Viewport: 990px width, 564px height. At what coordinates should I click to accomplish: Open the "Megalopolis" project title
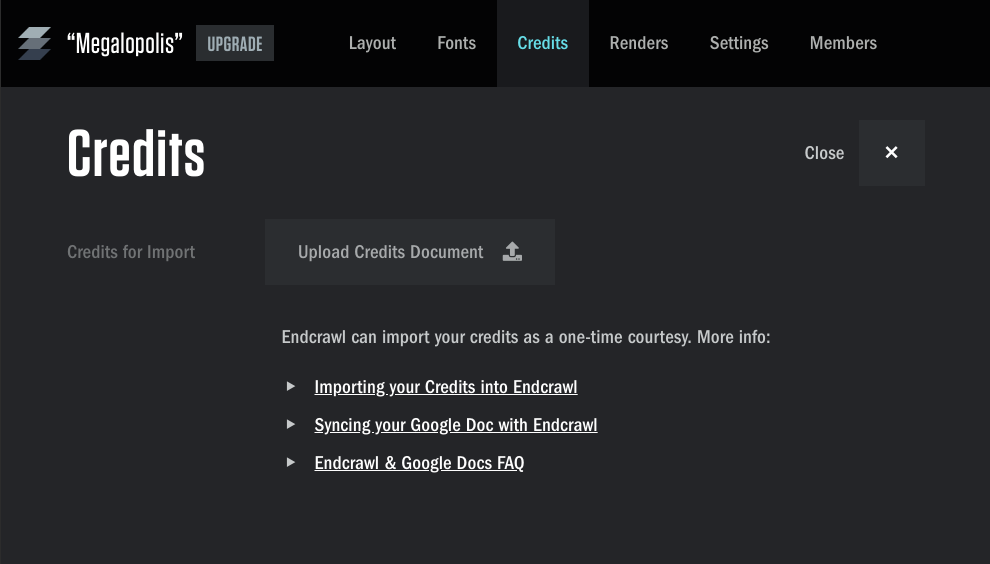(x=125, y=44)
